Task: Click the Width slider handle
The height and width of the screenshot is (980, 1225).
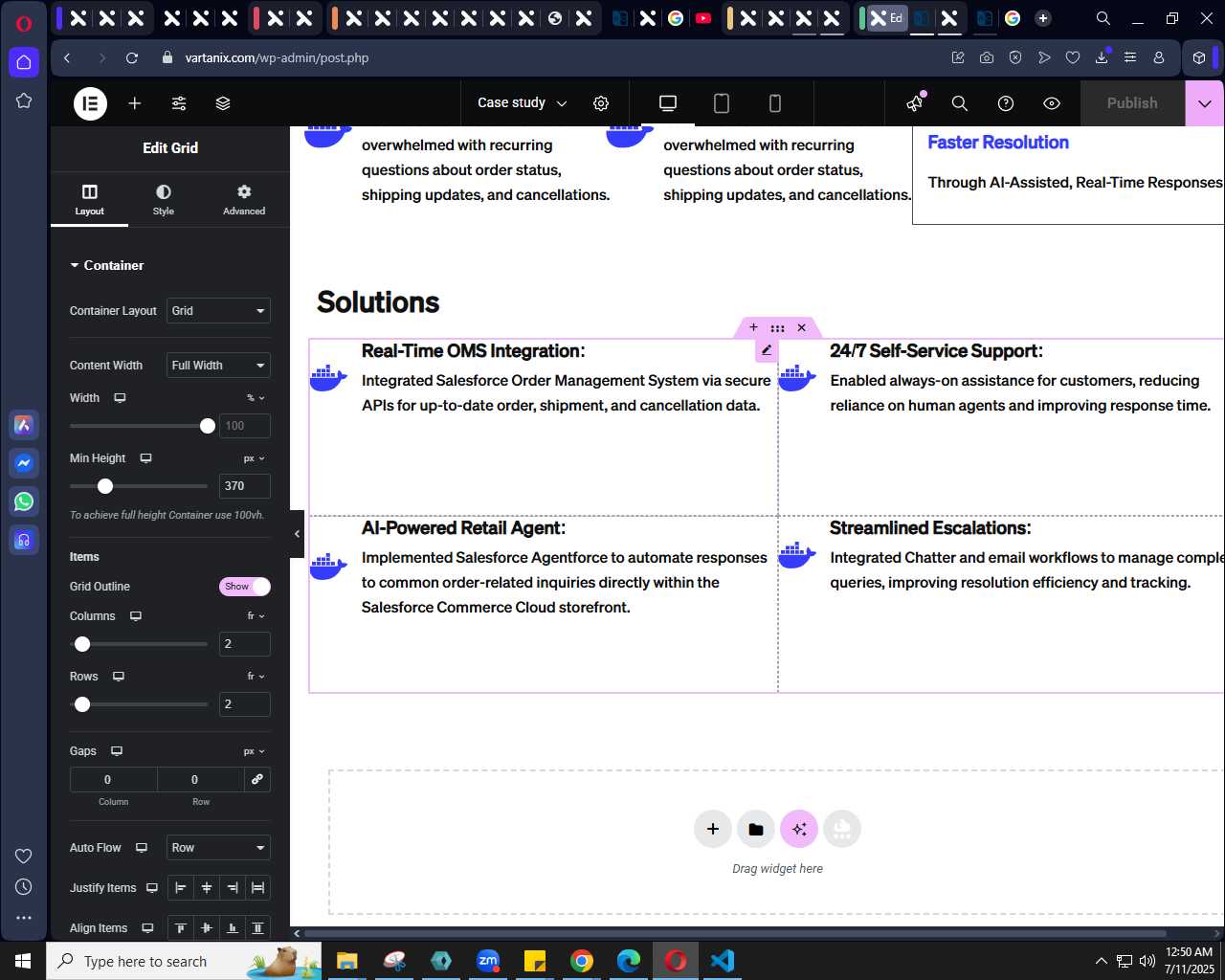Action: [x=208, y=426]
